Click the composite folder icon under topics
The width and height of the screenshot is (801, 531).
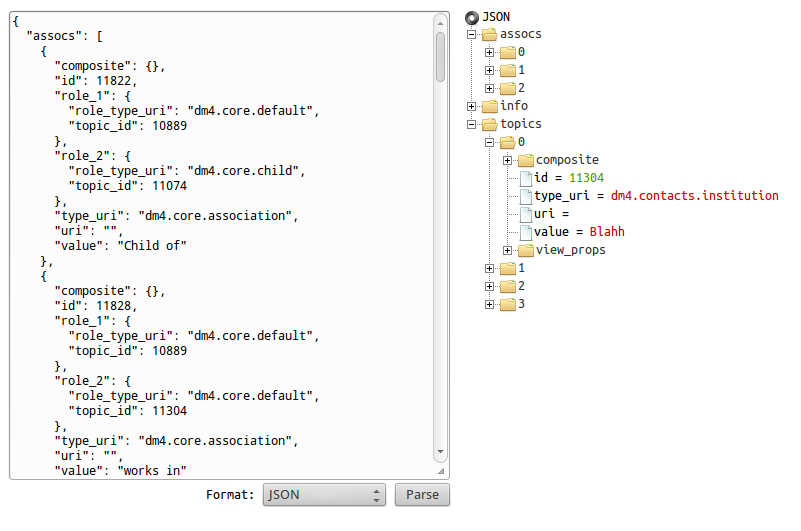[526, 160]
